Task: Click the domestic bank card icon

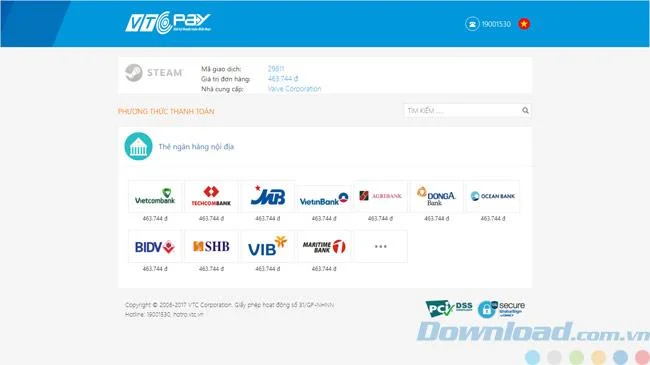Action: (138, 146)
